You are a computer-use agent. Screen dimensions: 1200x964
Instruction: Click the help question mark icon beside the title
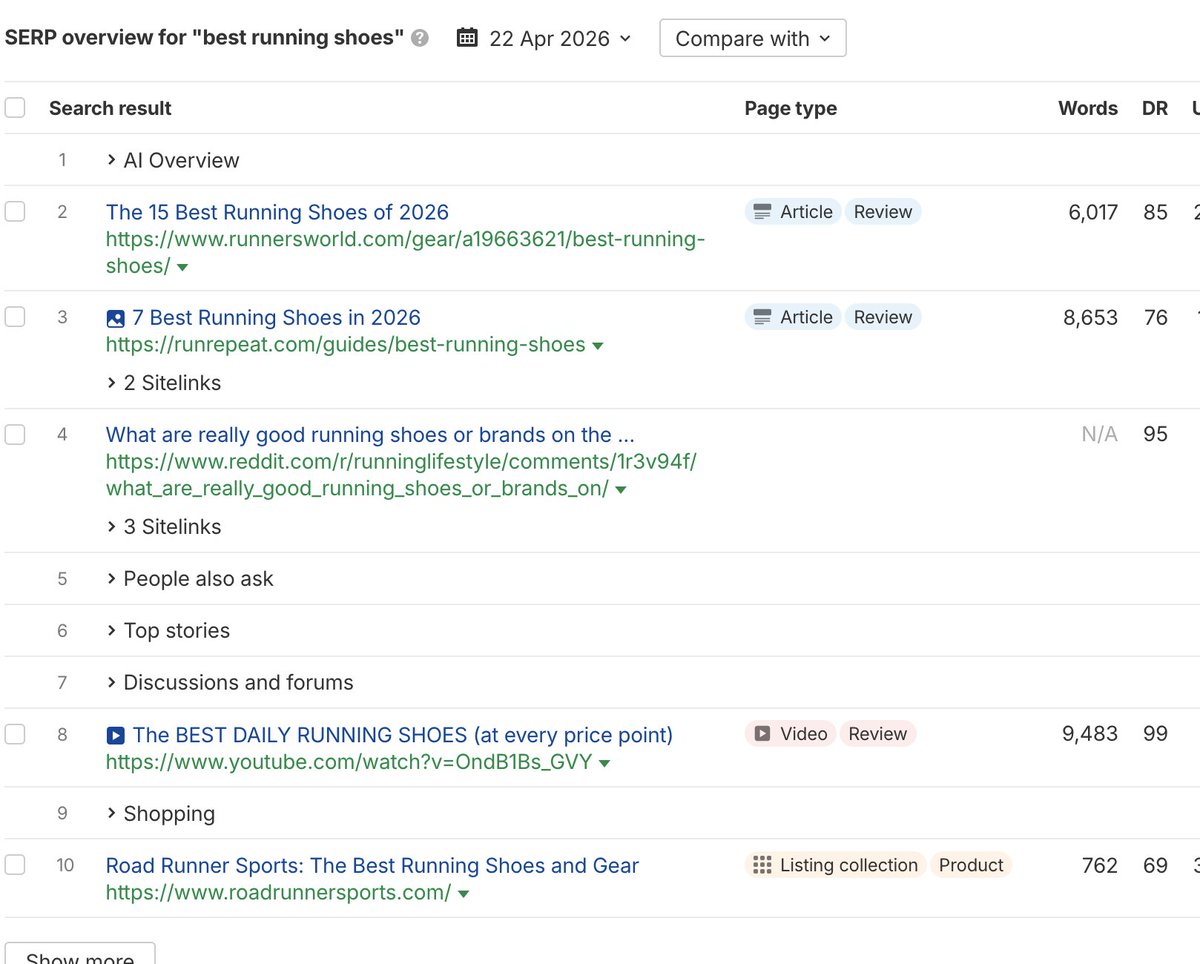click(420, 39)
